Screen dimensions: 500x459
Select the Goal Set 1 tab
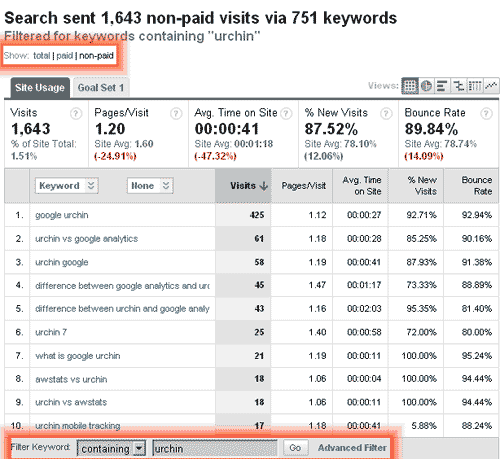pyautogui.click(x=101, y=88)
